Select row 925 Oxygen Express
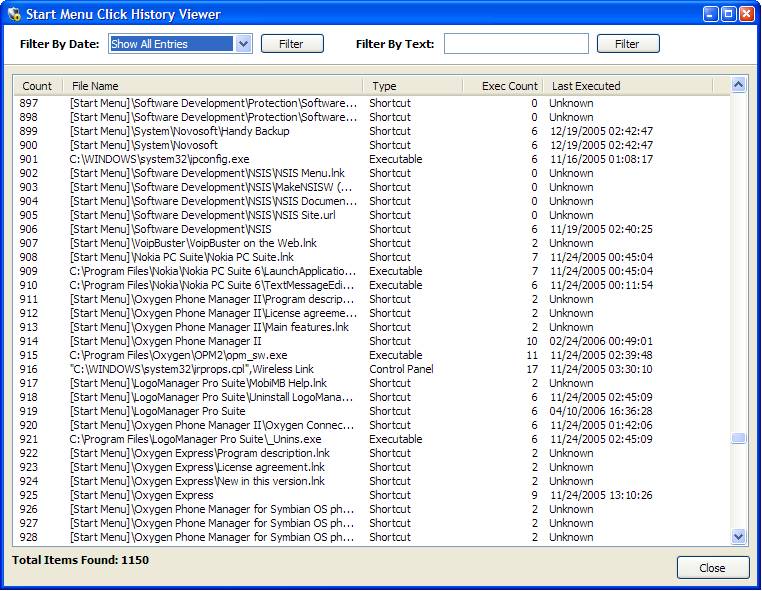 pos(372,495)
